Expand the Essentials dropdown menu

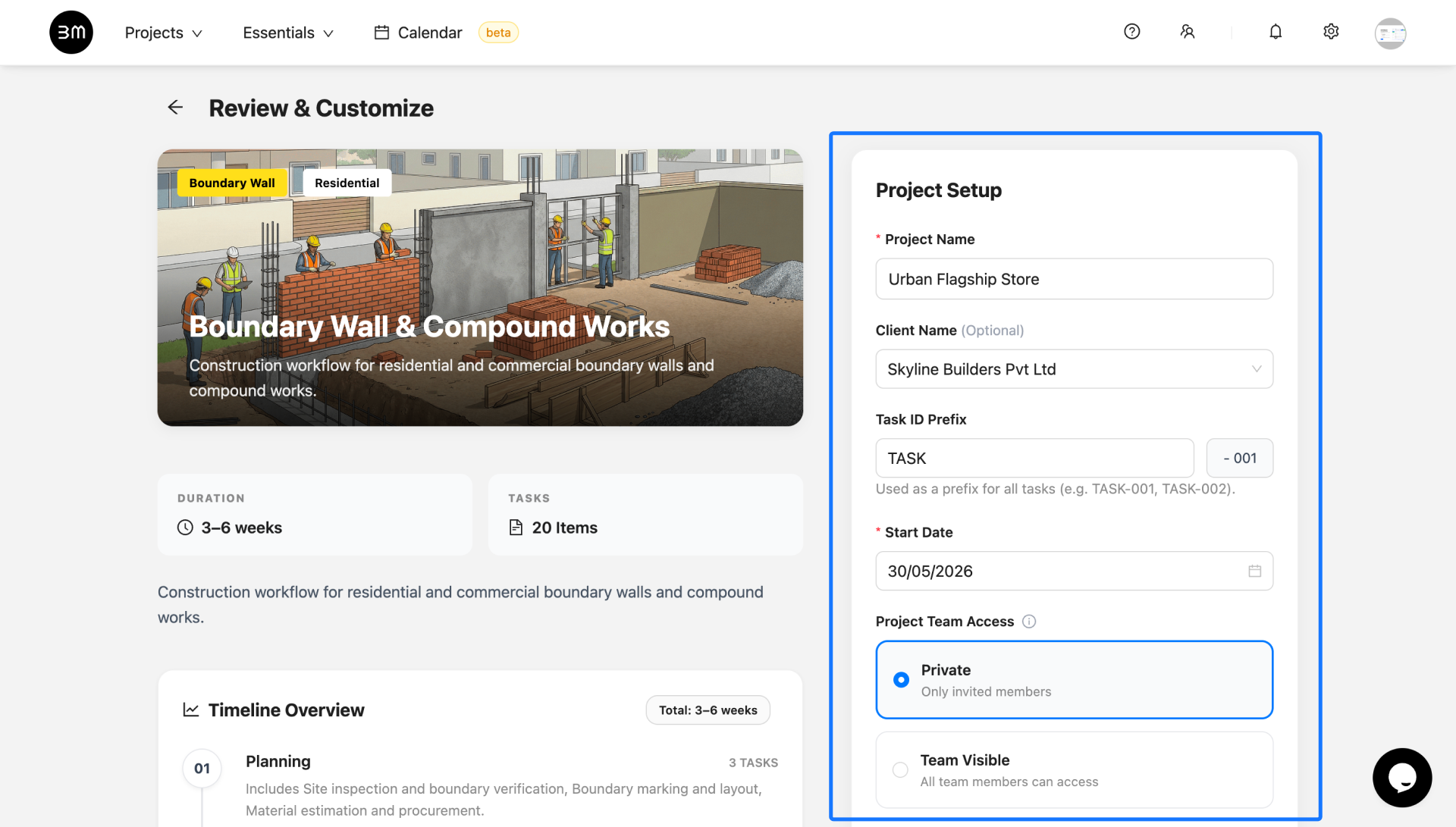288,33
